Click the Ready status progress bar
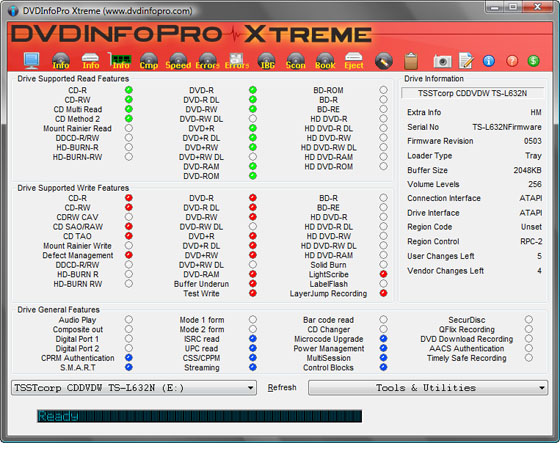The width and height of the screenshot is (560, 451). click(x=199, y=416)
